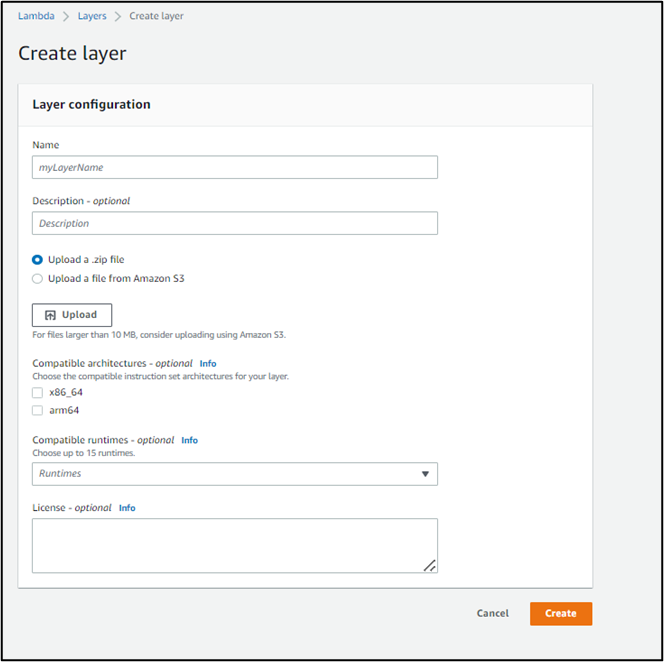The image size is (664, 662).
Task: Navigate to Layers in the breadcrumb
Action: point(92,16)
